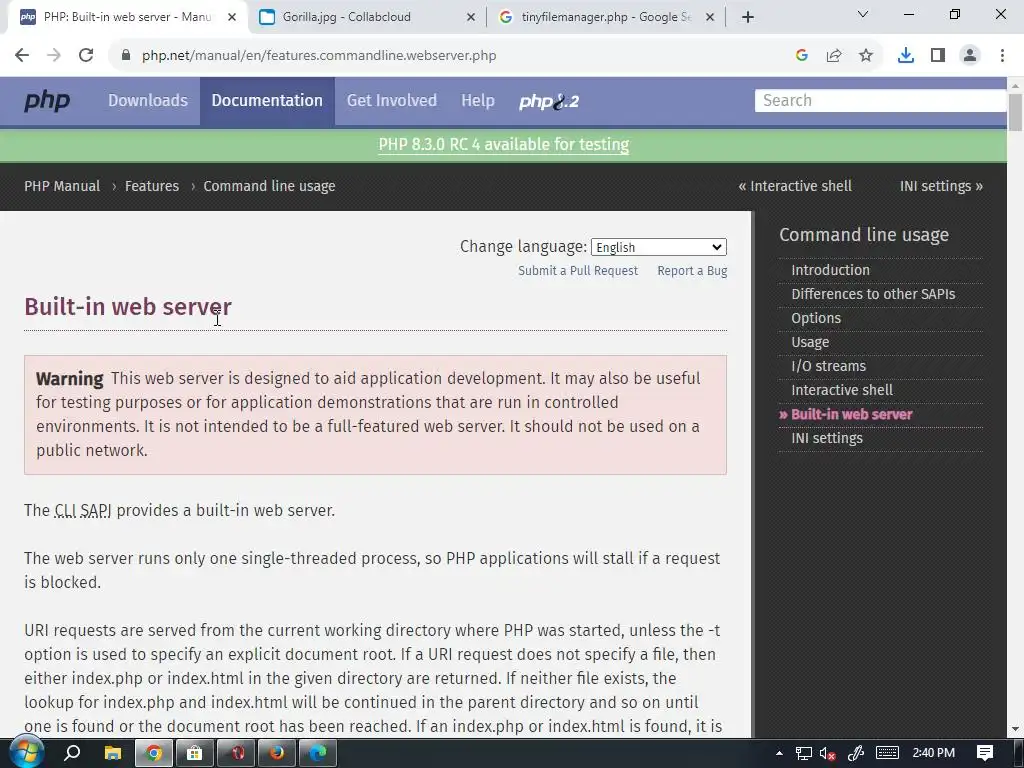
Task: Open the Chrome three-dot menu
Action: (x=1002, y=56)
